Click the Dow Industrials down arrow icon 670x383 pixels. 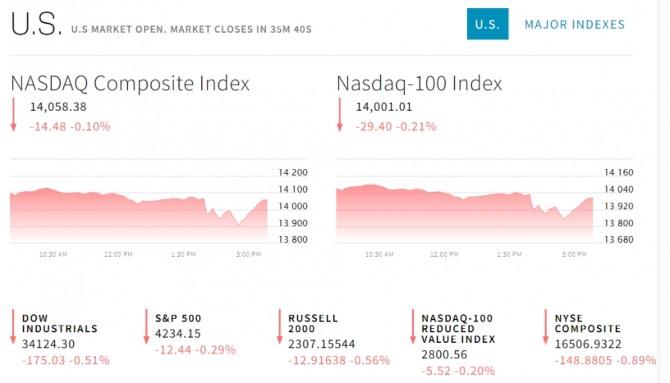[x=13, y=327]
